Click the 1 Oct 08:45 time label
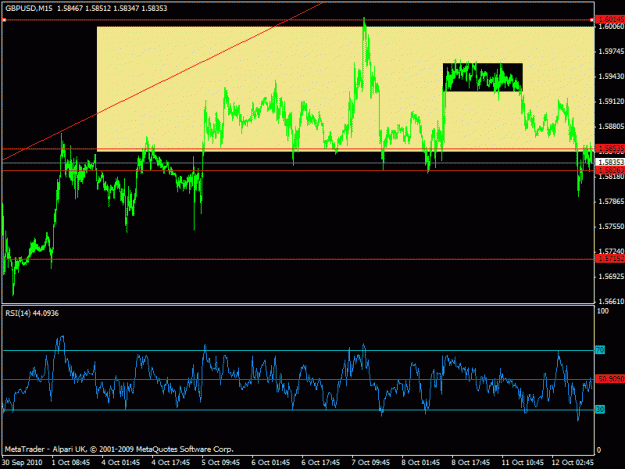The height and width of the screenshot is (469, 625). coord(71,462)
